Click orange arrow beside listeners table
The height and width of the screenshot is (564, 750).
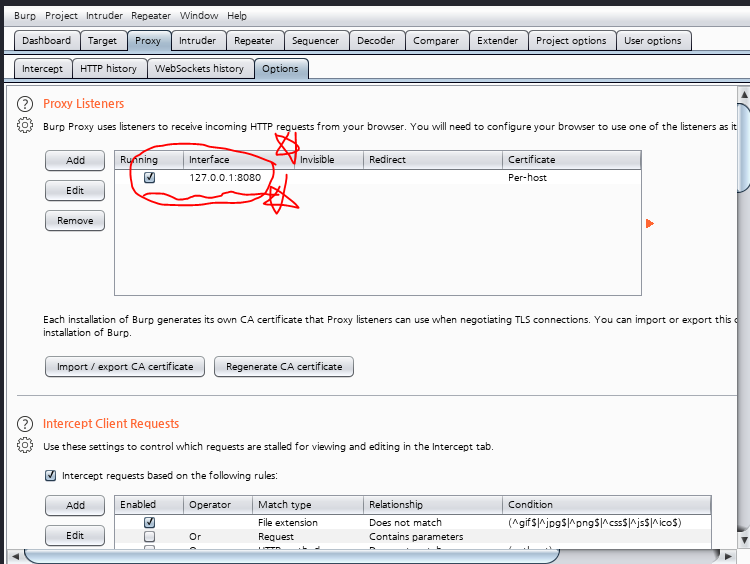pos(650,223)
